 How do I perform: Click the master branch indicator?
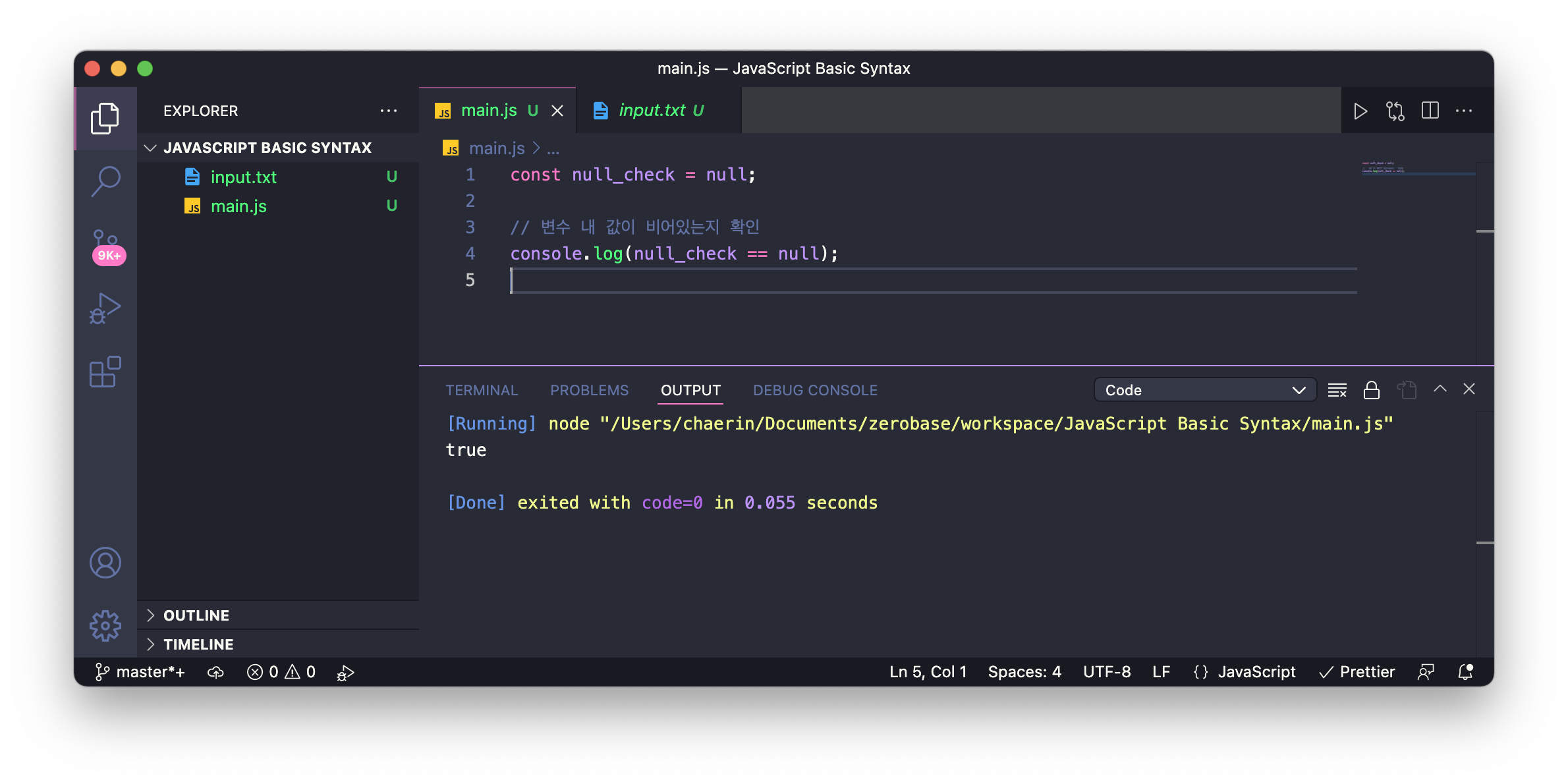141,672
